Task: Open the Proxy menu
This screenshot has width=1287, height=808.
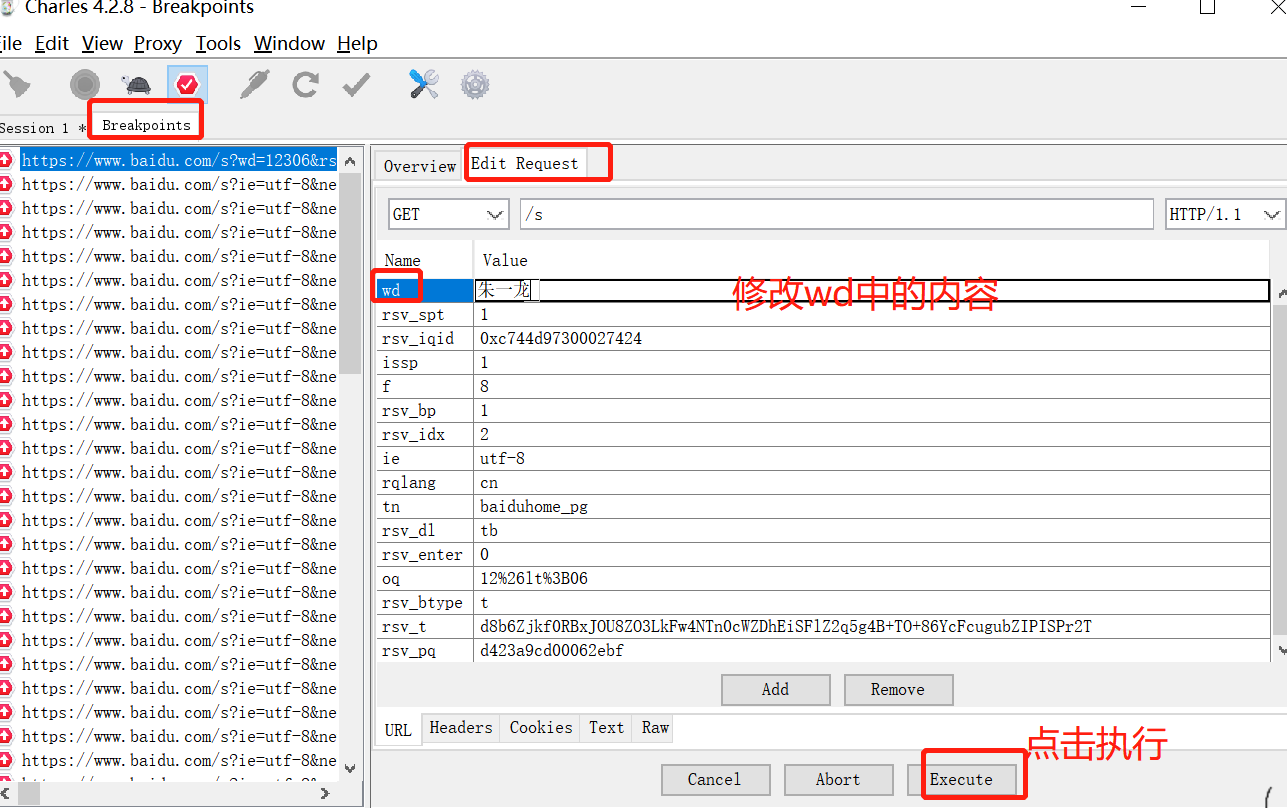Action: (x=158, y=43)
